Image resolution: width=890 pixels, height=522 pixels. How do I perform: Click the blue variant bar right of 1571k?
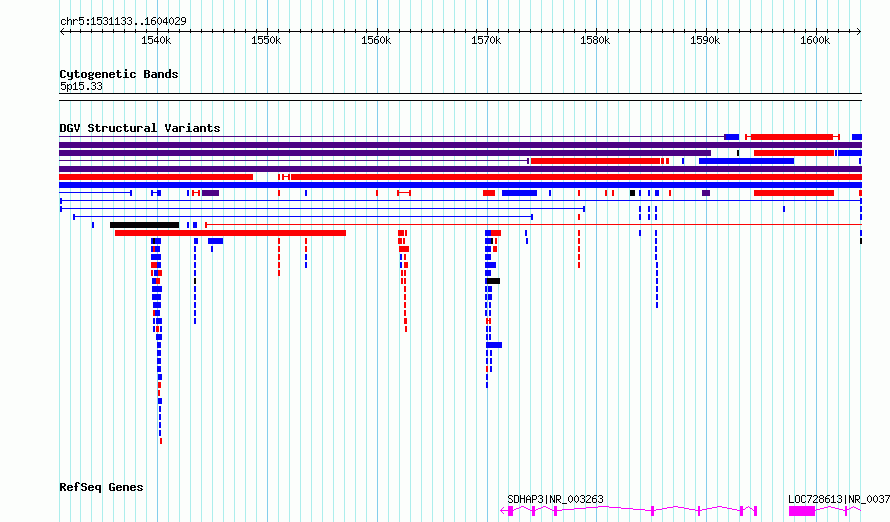519,193
